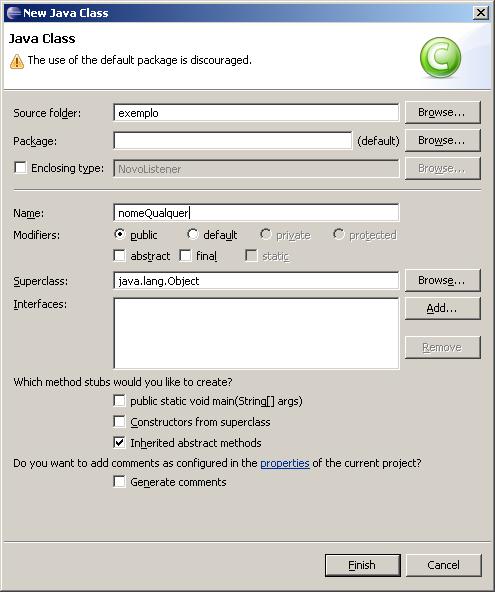Image resolution: width=495 pixels, height=592 pixels.
Task: Close the New Java Class dialog
Action: coord(481,13)
